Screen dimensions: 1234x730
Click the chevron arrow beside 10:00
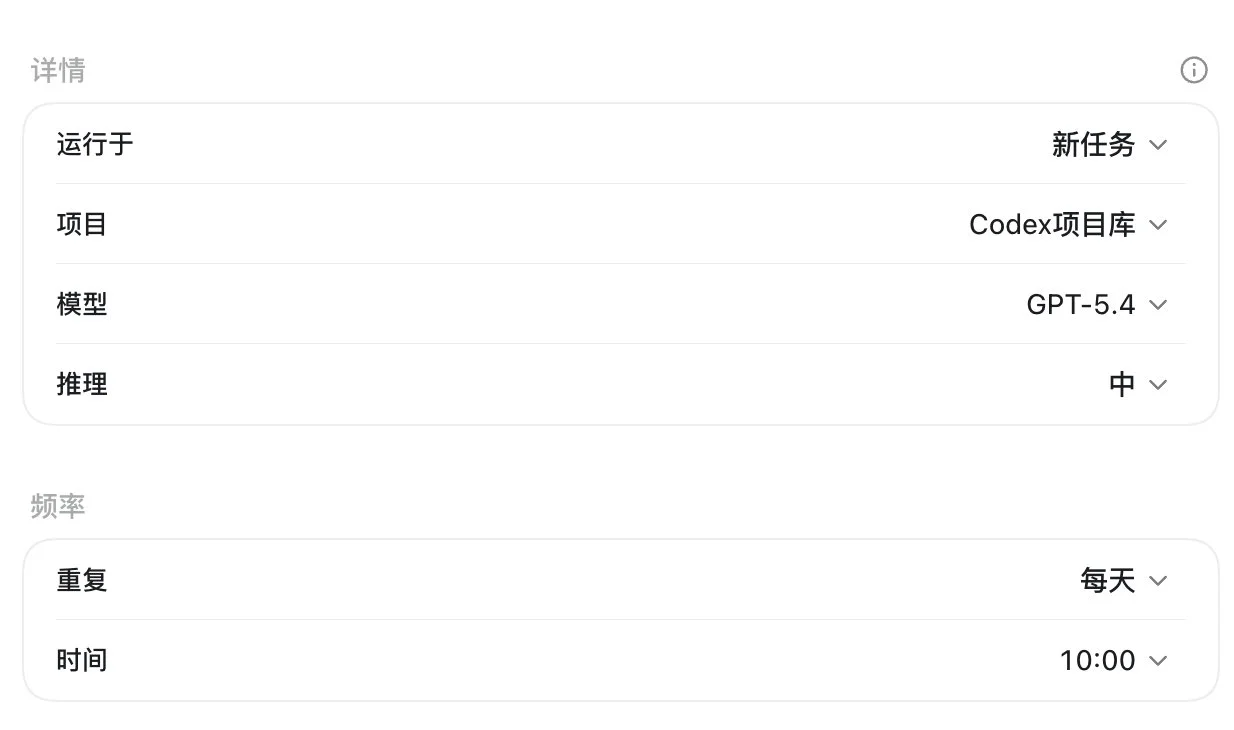(x=1158, y=661)
